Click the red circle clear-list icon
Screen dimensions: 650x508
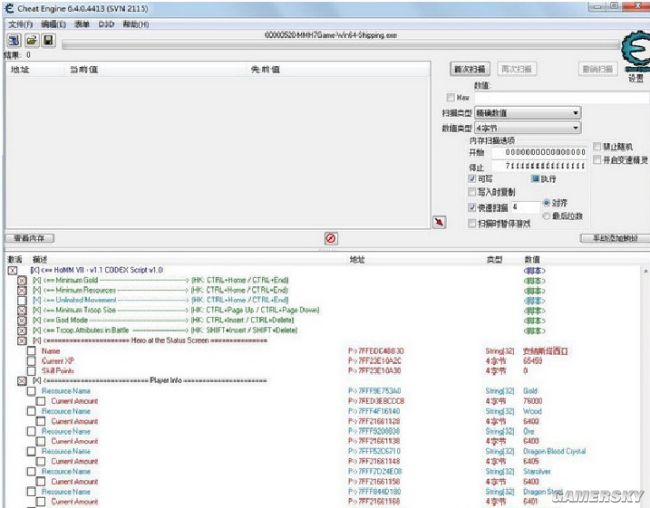(330, 238)
